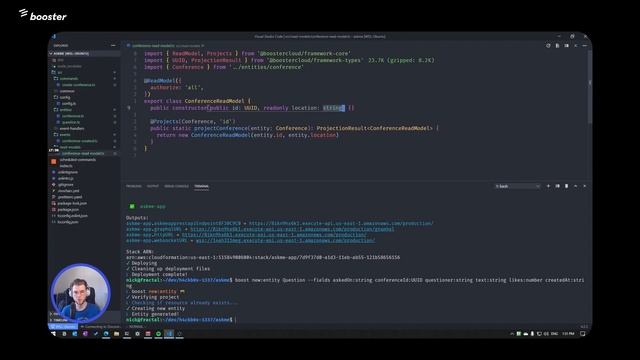
Task: Kill terminal with trash icon
Action: click(567, 186)
